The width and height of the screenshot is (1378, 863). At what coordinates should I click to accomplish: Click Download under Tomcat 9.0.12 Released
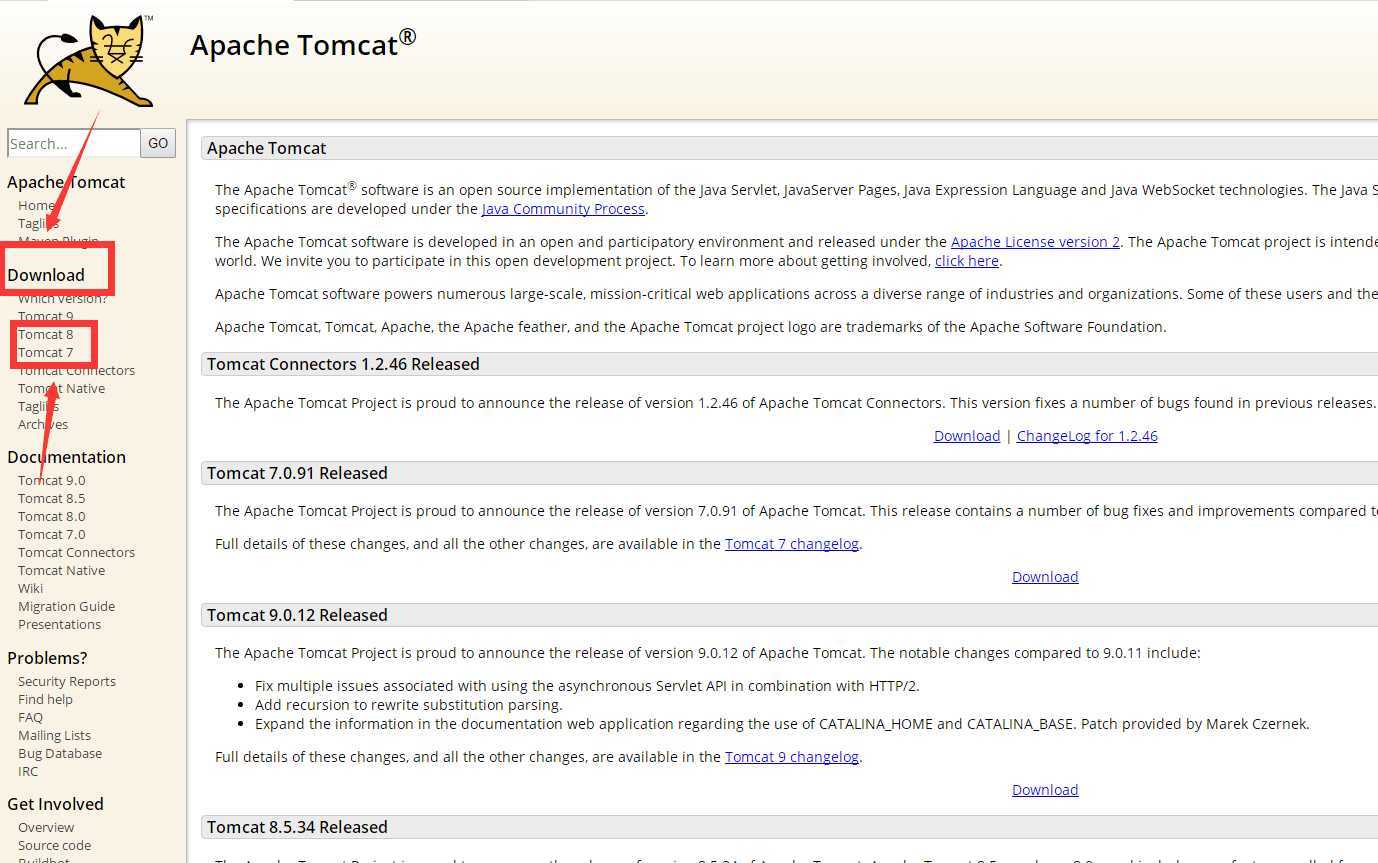pos(1045,790)
